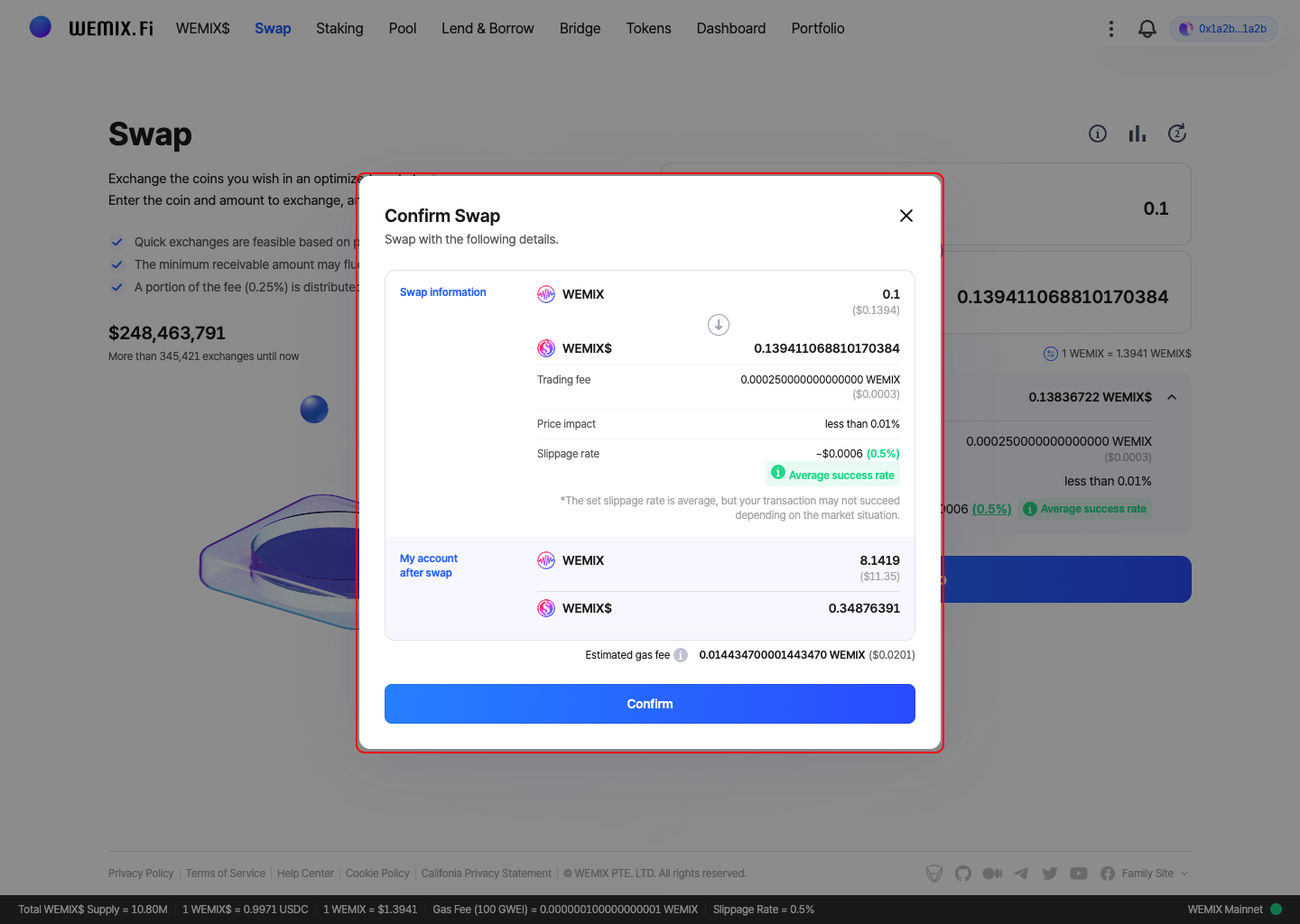Click the Average success rate info icon in dialog
The image size is (1300, 924).
778,472
